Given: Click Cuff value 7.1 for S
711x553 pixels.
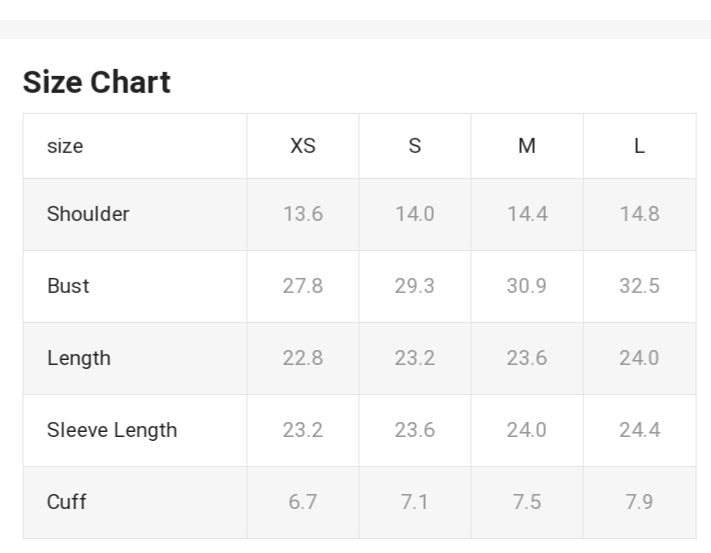Looking at the screenshot, I should 415,502.
